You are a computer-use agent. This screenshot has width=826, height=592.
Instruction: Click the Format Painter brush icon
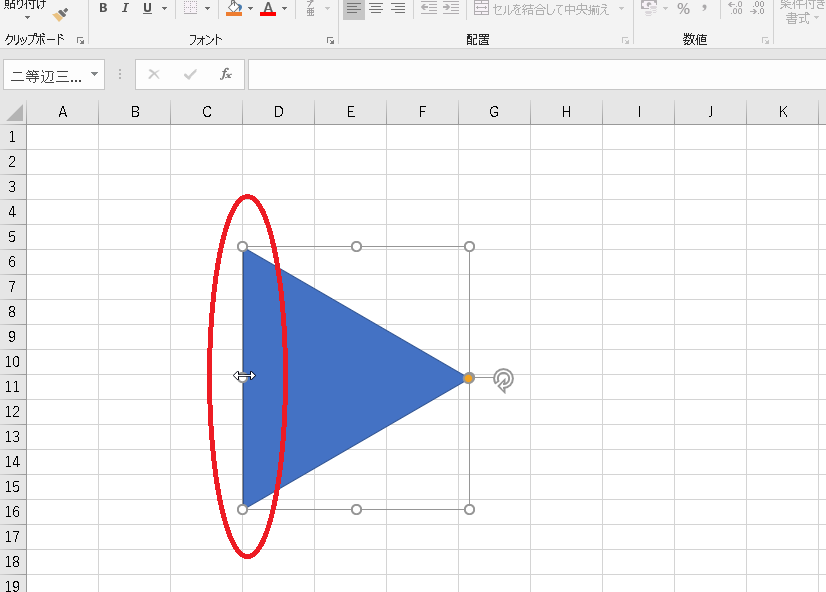(61, 15)
